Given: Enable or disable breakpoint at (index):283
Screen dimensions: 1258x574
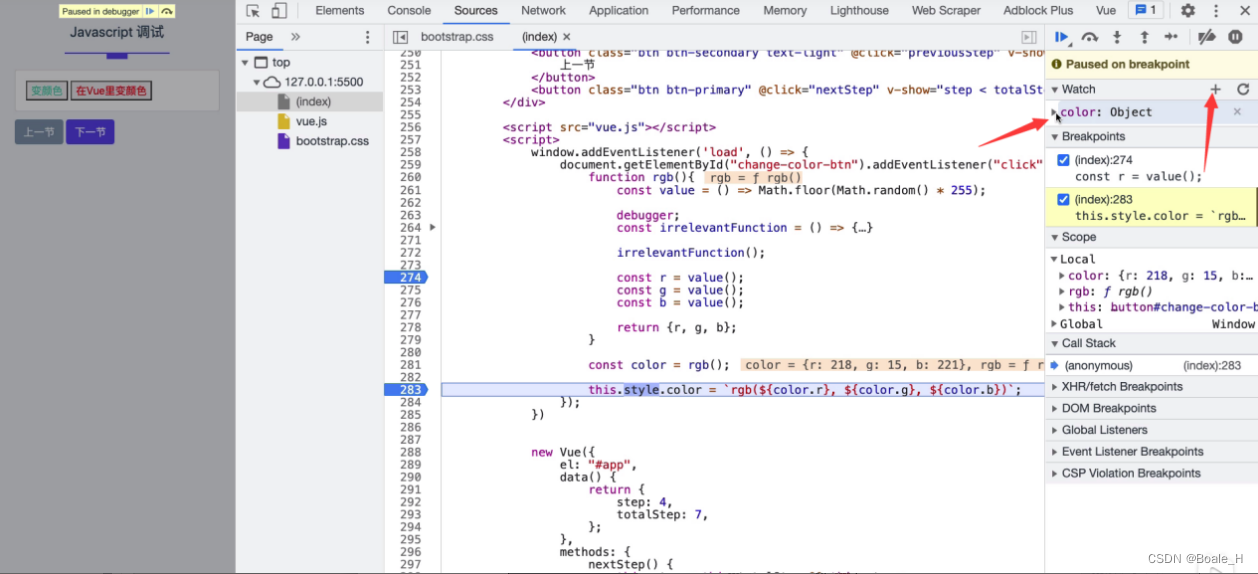Looking at the screenshot, I should (1063, 199).
